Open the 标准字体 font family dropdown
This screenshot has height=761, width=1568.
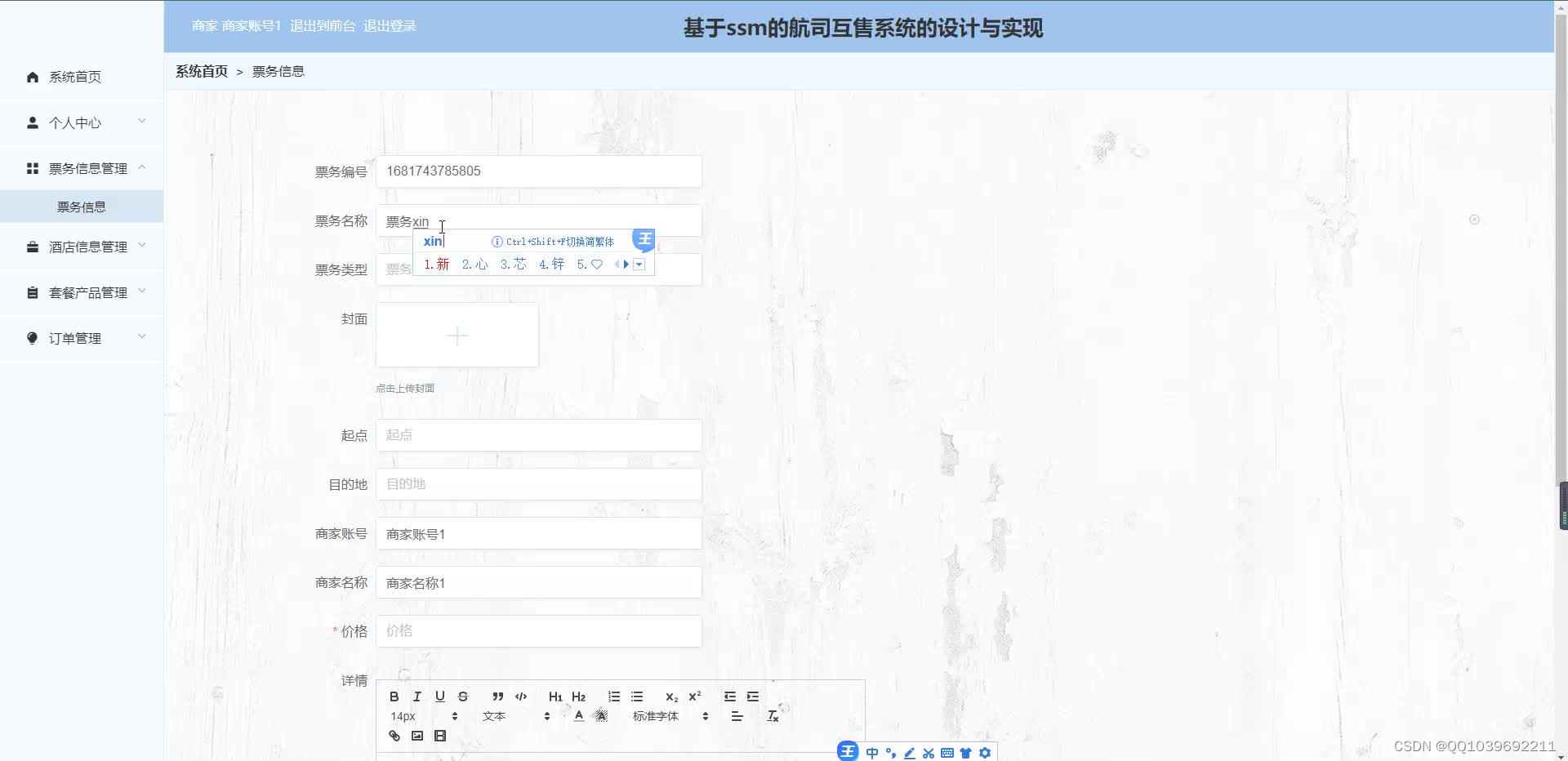click(x=670, y=716)
